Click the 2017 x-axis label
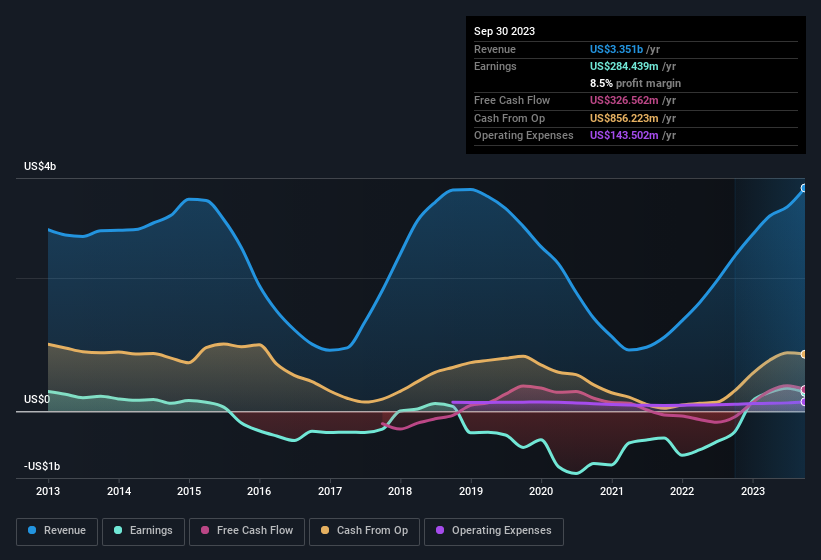 (x=330, y=491)
